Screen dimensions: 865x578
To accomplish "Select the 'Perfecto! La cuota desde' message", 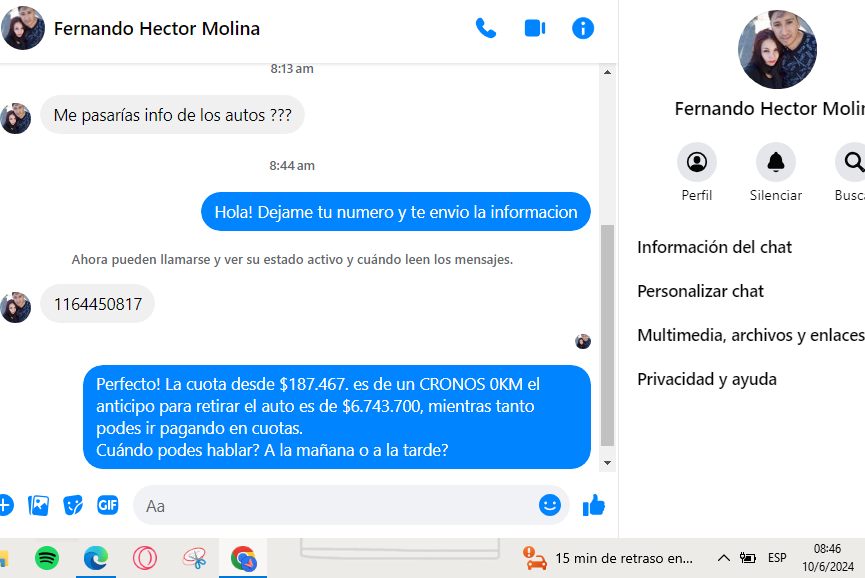I will pos(337,417).
